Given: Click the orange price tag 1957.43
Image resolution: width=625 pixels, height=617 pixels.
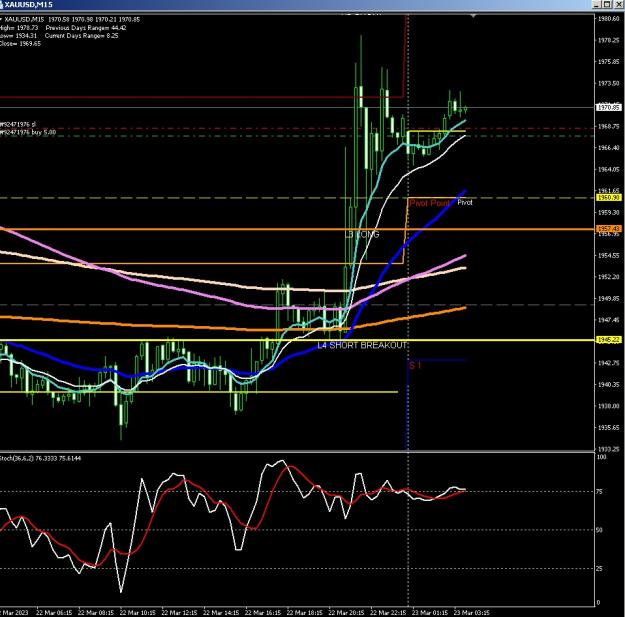Looking at the screenshot, I should [609, 229].
